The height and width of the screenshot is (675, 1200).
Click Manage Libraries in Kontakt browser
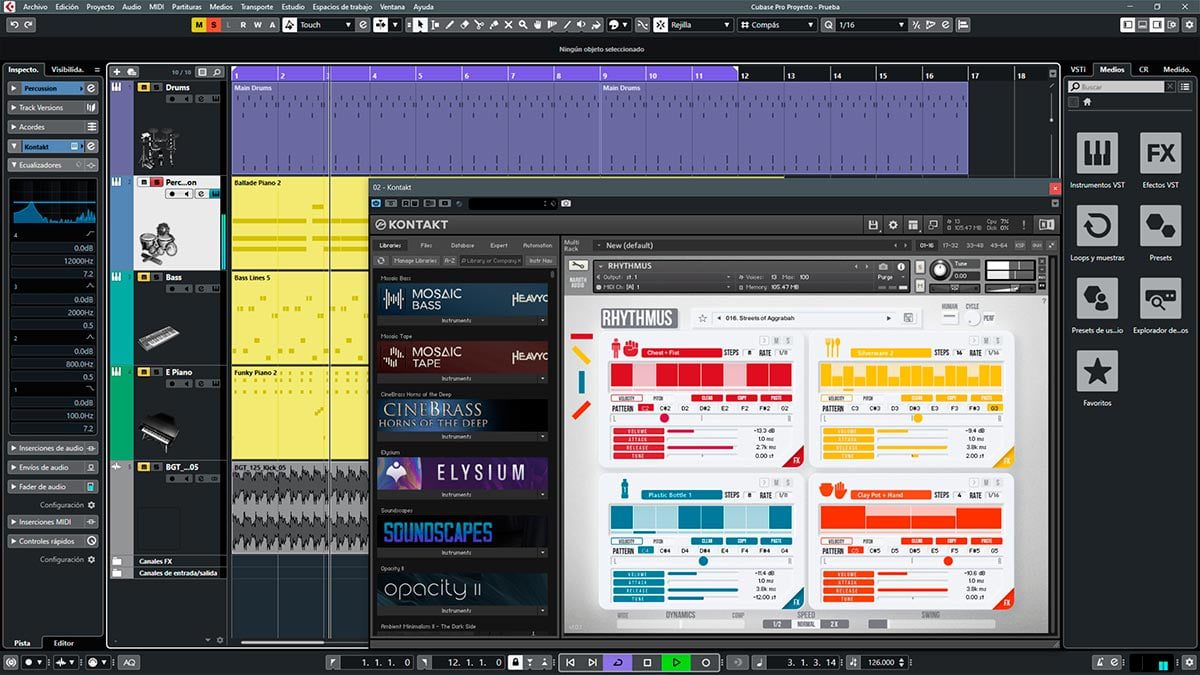(414, 260)
